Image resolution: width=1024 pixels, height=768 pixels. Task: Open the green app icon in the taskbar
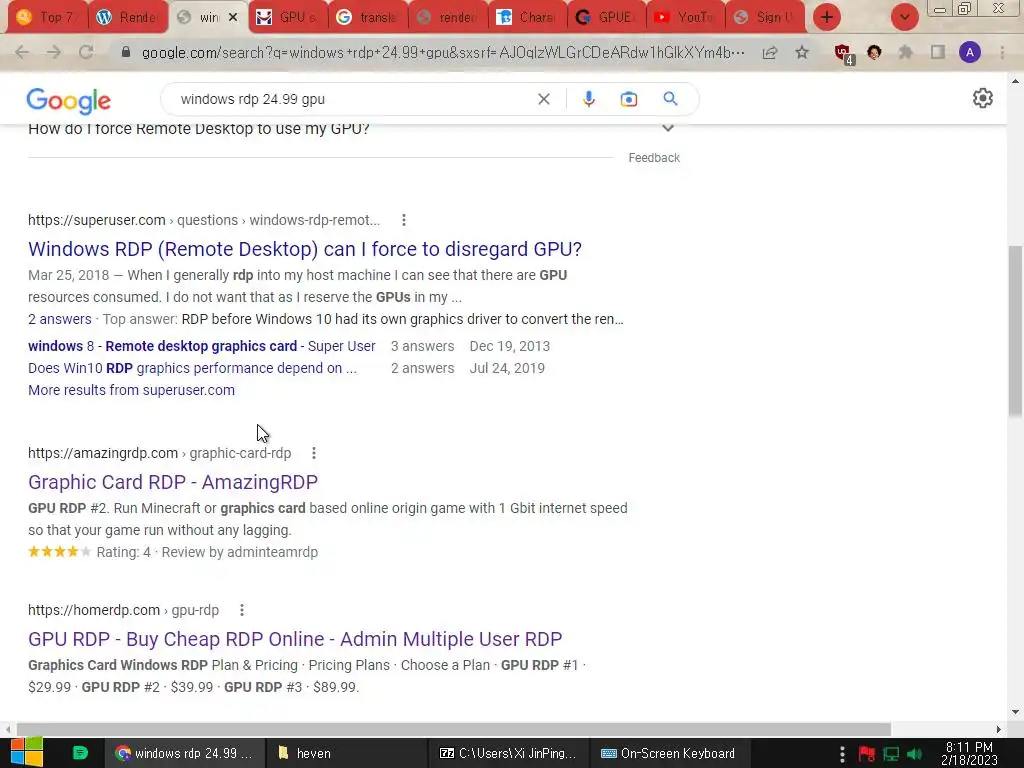(x=80, y=752)
